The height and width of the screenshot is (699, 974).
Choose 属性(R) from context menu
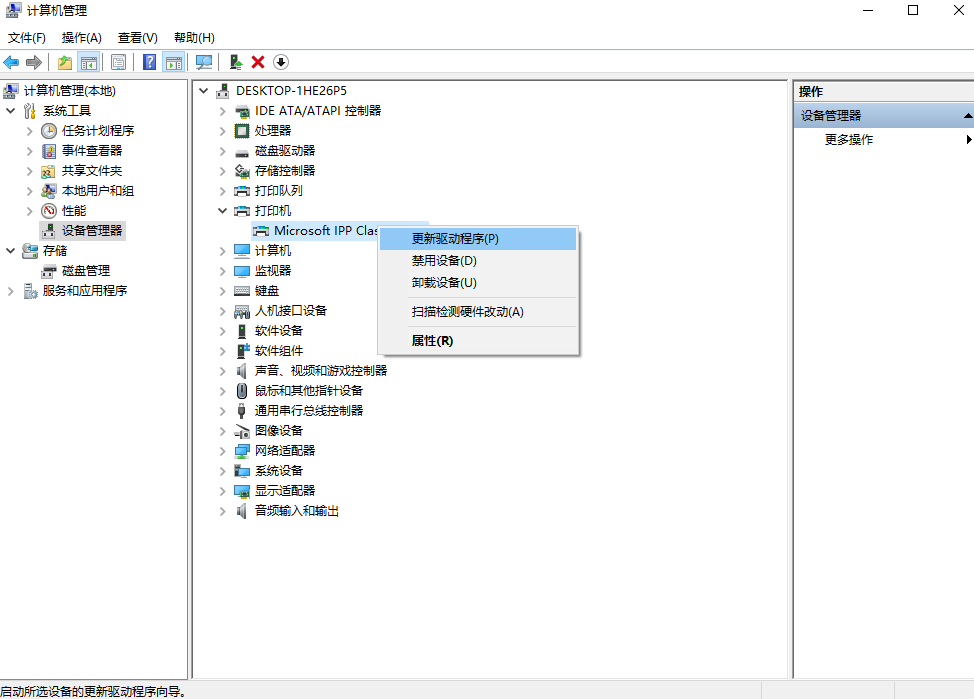pos(478,340)
